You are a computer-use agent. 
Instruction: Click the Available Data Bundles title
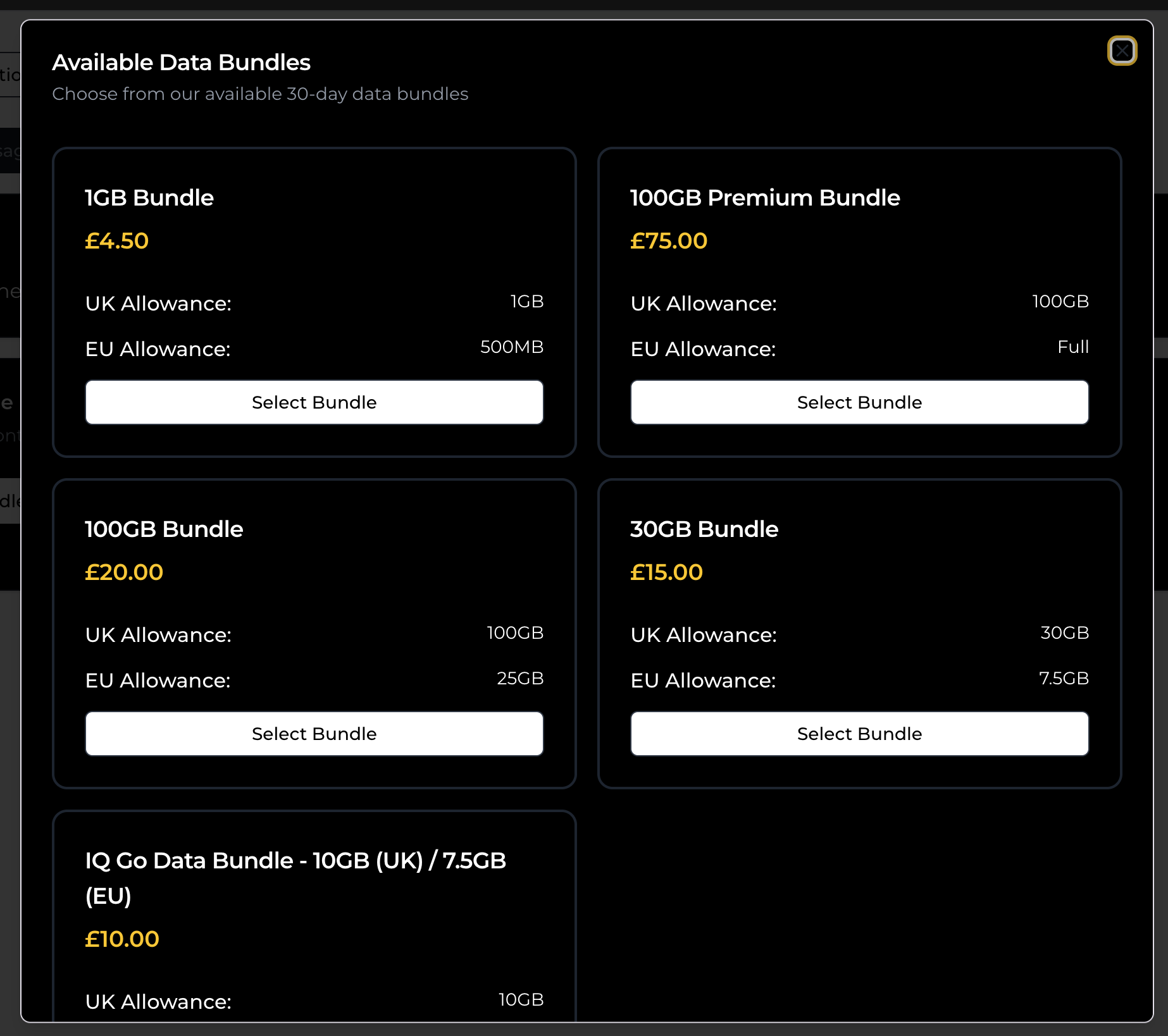tap(181, 62)
